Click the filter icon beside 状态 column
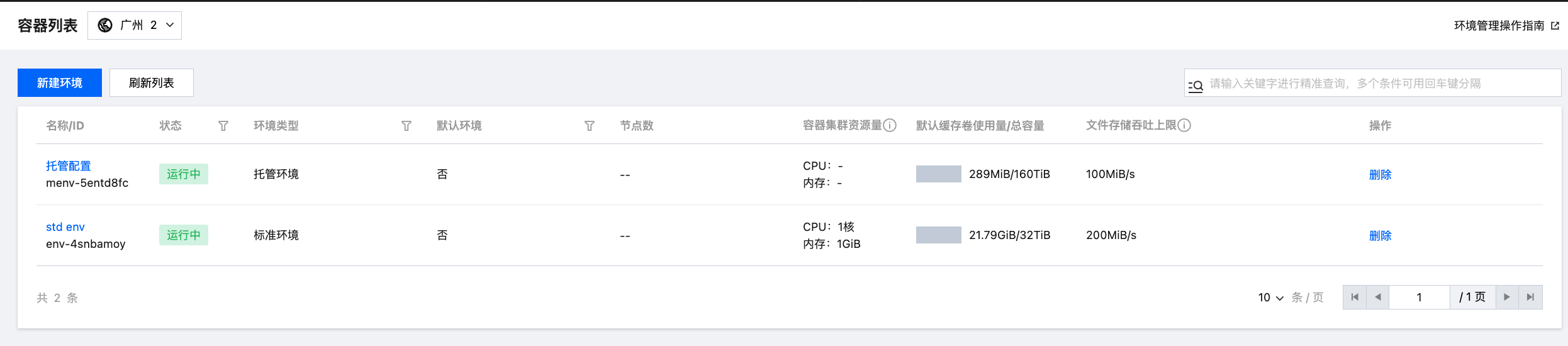This screenshot has width=1568, height=346. coord(223,126)
